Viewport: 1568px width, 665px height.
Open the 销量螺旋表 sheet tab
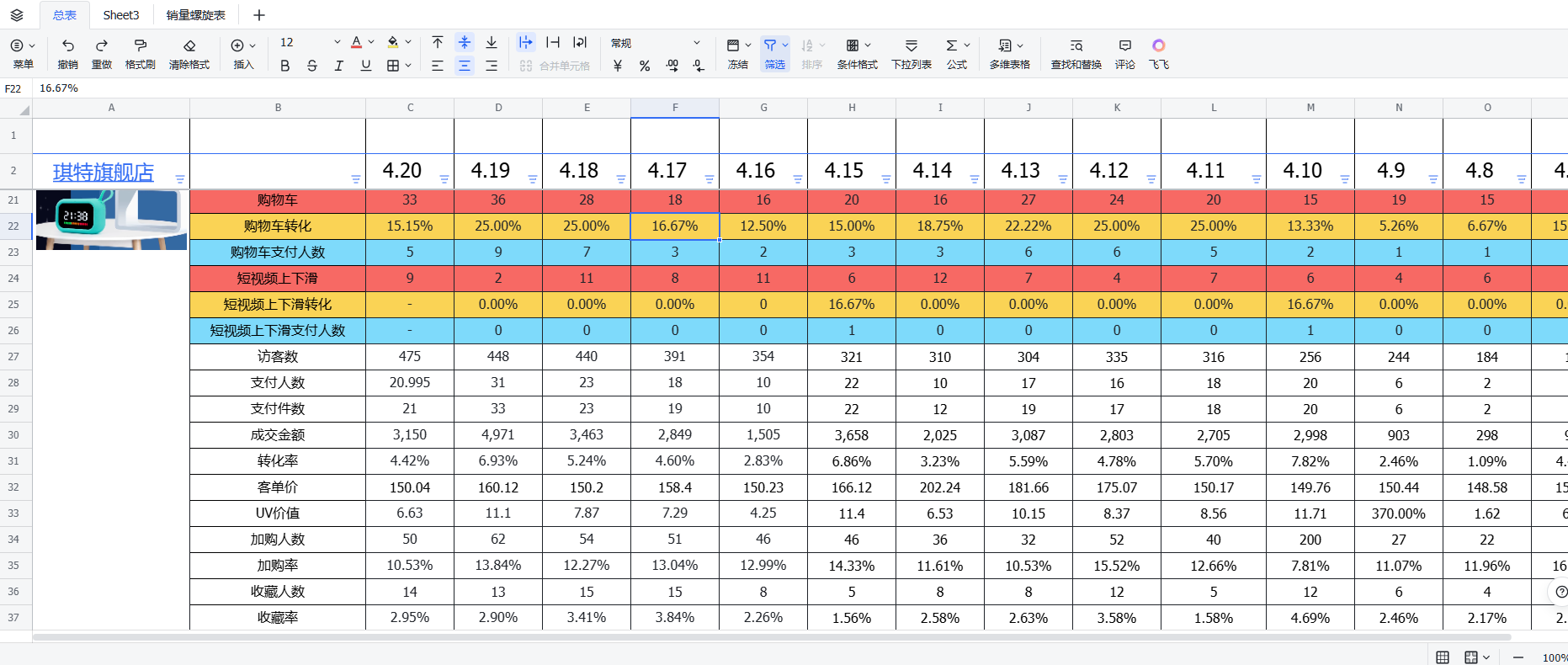coord(196,15)
